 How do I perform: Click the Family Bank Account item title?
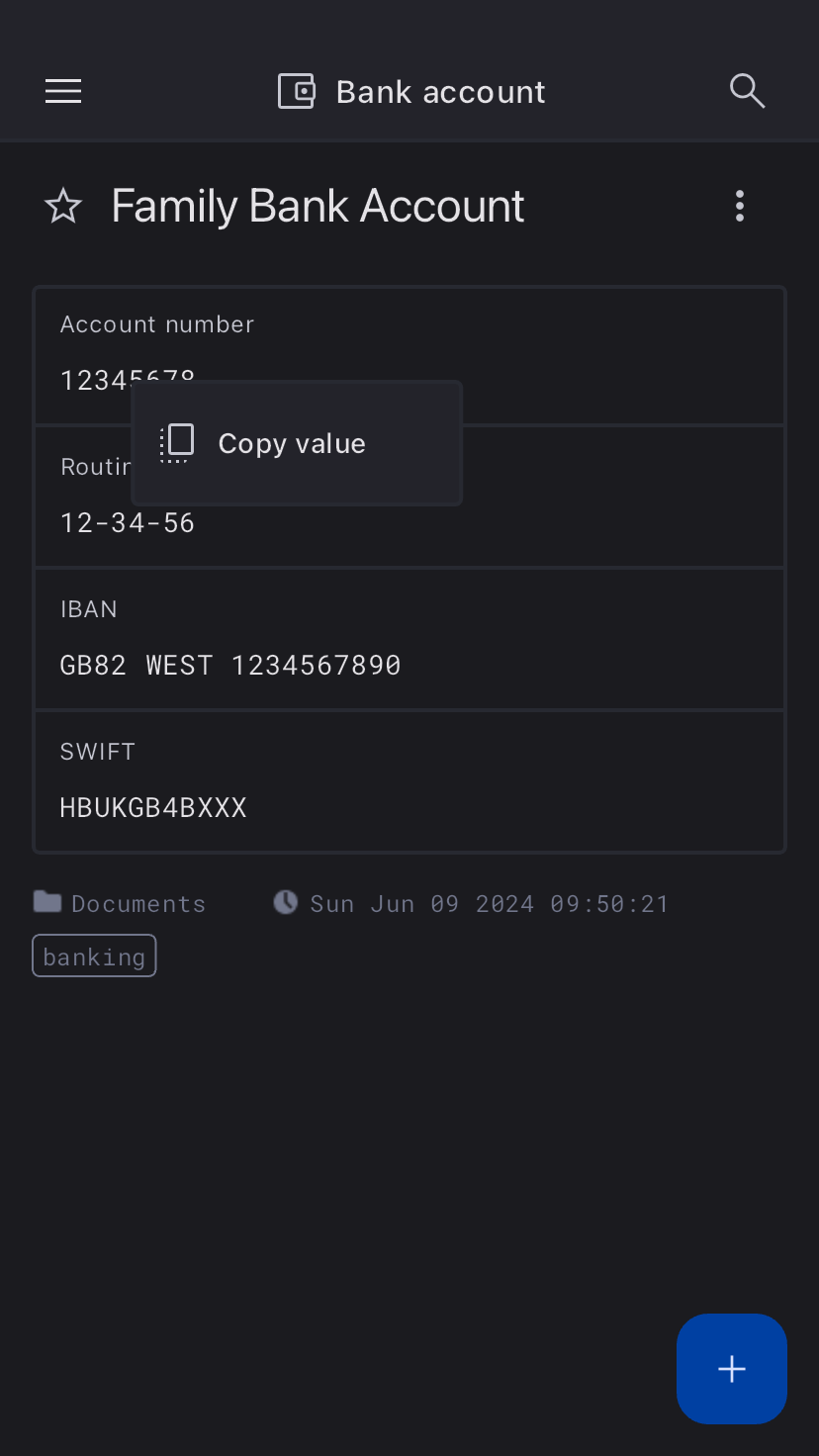tap(318, 207)
